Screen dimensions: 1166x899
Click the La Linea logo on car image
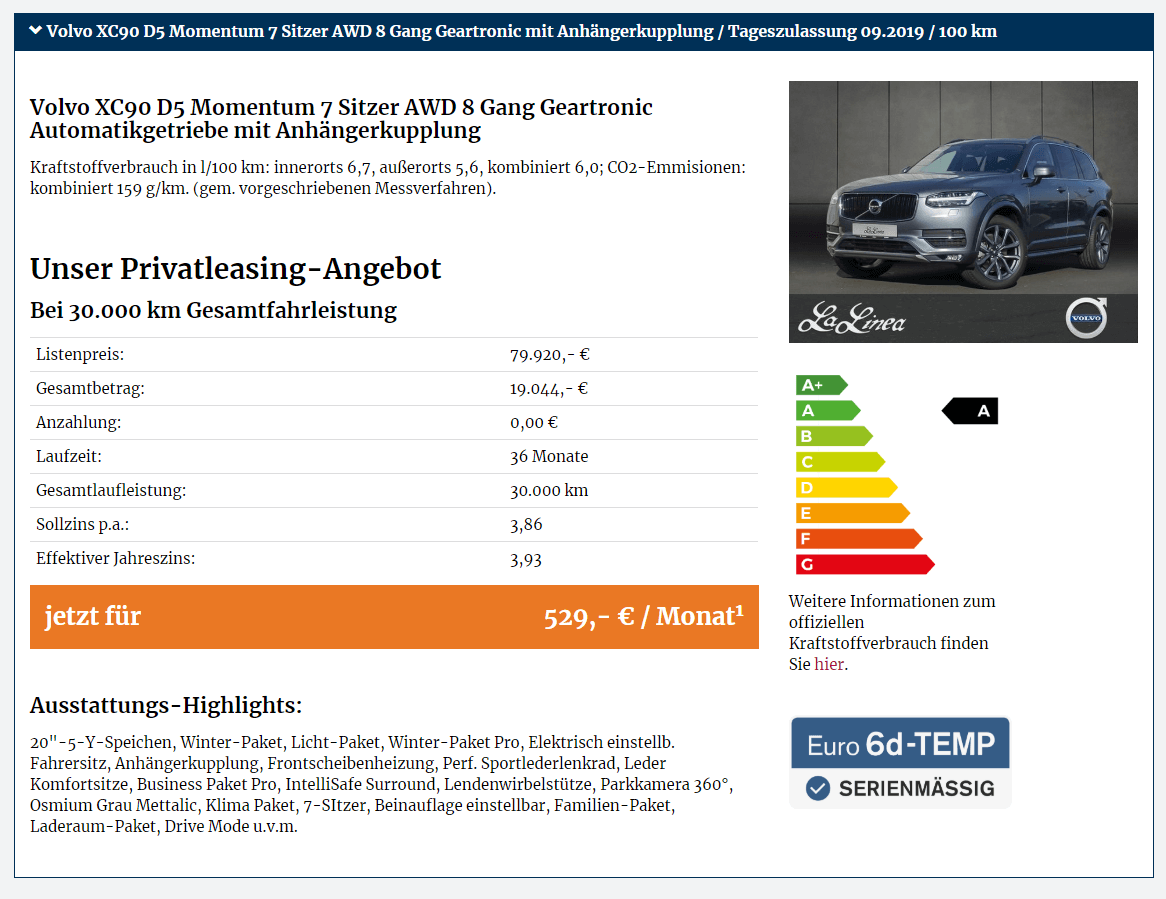click(851, 319)
